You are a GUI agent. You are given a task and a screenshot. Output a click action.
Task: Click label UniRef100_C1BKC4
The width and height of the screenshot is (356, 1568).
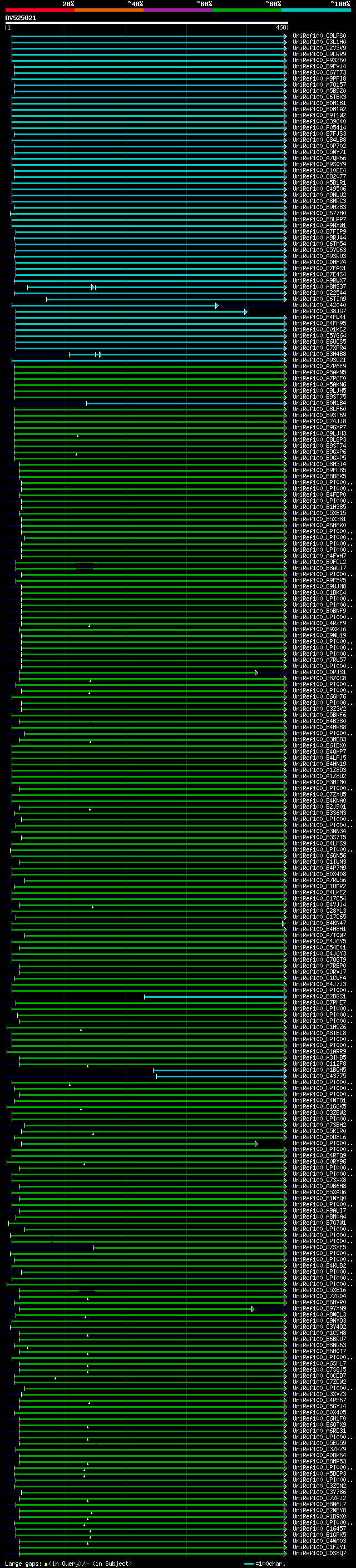319,593
